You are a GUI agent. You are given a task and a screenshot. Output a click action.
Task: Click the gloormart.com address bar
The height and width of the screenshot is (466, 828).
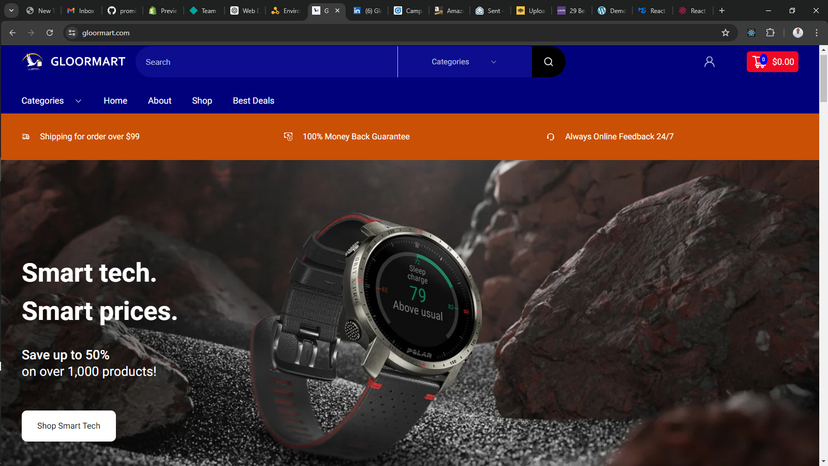399,33
